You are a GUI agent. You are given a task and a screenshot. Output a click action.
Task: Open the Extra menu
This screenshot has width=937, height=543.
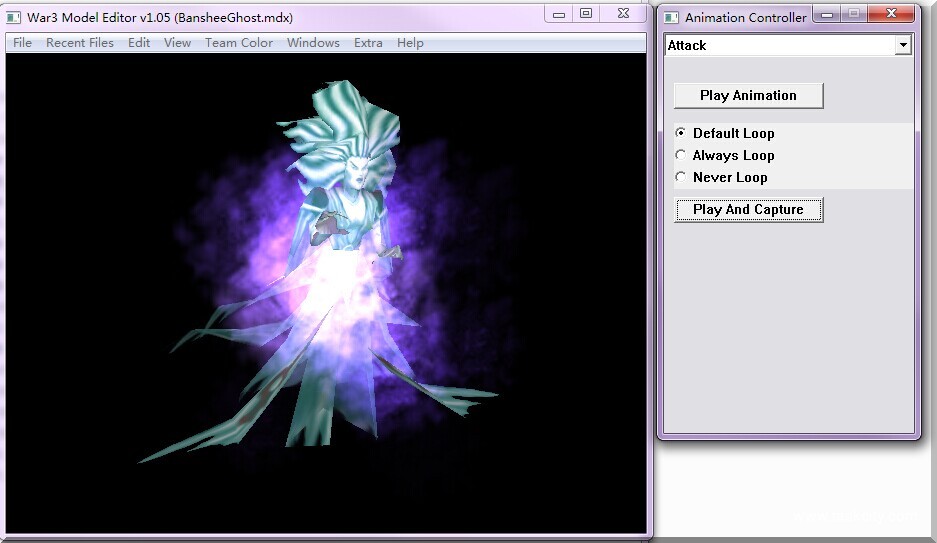368,43
